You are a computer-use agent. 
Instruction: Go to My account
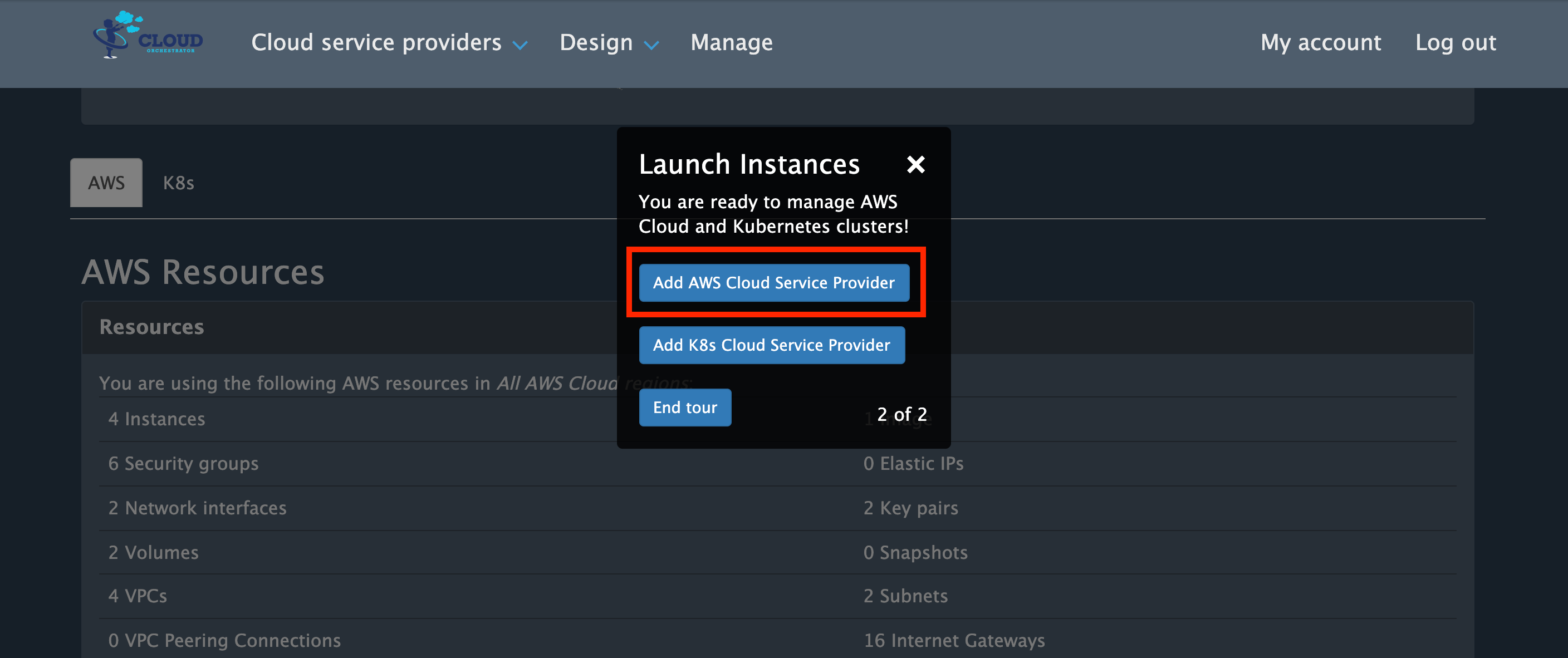click(1320, 43)
